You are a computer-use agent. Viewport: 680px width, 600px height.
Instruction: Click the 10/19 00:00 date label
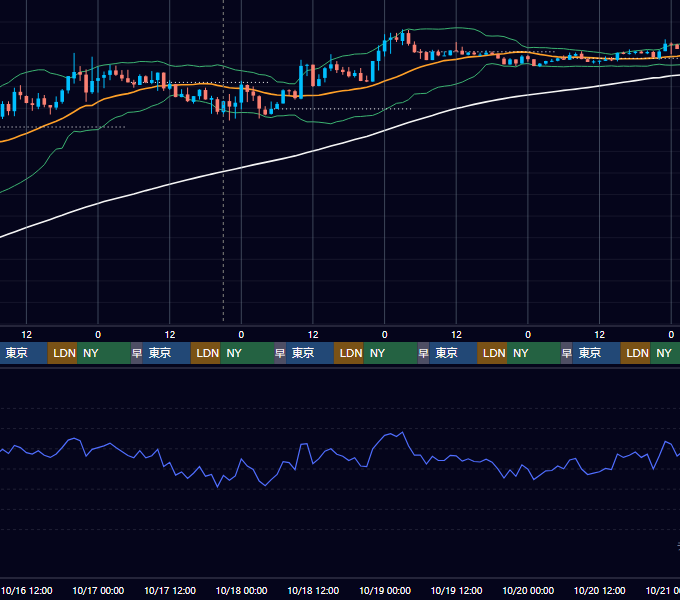(x=385, y=590)
